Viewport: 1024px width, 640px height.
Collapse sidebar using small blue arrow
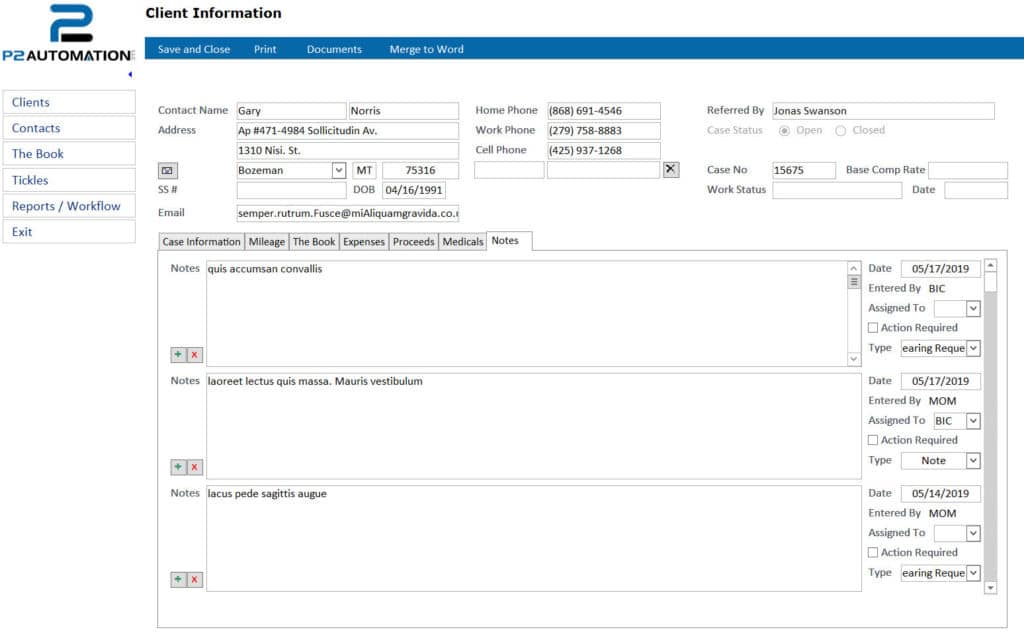(x=130, y=74)
